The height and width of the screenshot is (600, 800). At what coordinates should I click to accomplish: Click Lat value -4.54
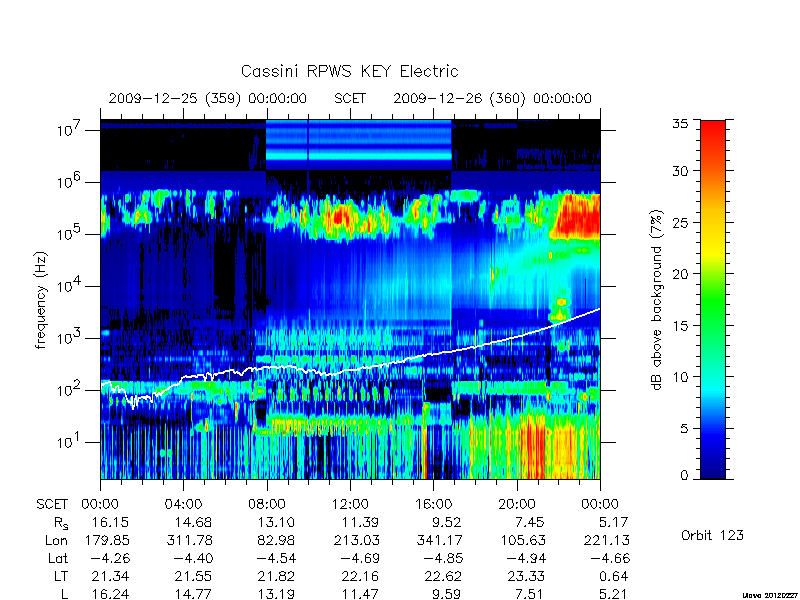274,559
